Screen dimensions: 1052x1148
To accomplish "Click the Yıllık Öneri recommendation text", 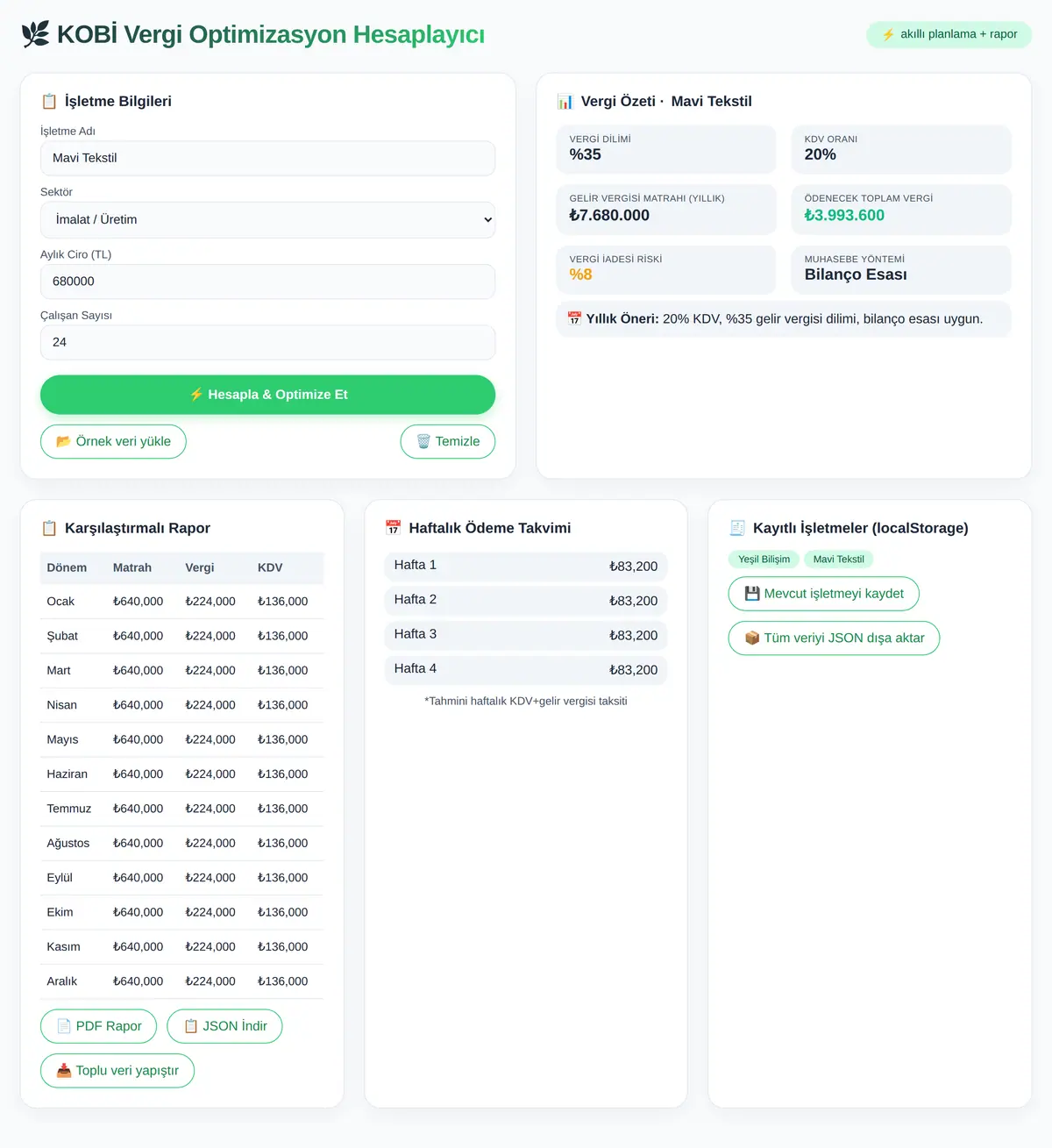I will 785,318.
